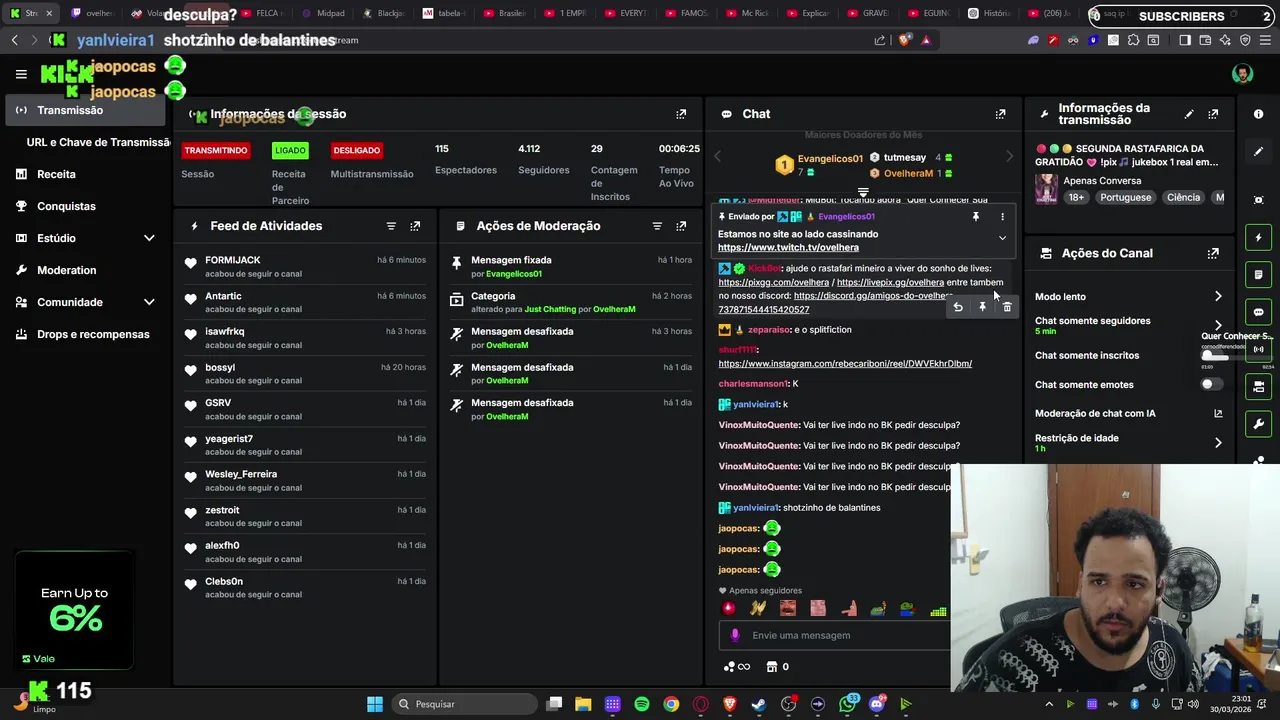The image size is (1280, 720).
Task: Select the Categoria moderation entry
Action: 570,302
